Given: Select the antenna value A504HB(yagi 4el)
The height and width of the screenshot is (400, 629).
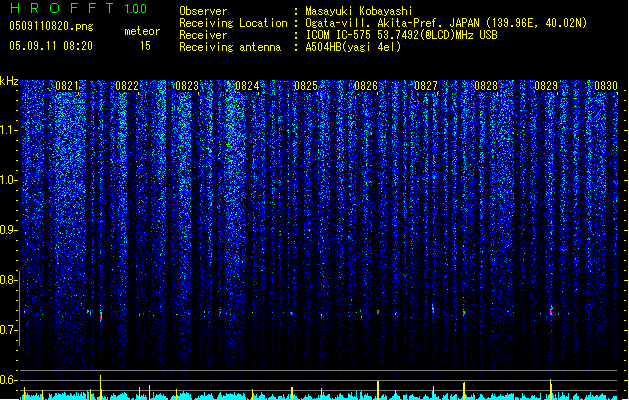Looking at the screenshot, I should (x=353, y=47).
